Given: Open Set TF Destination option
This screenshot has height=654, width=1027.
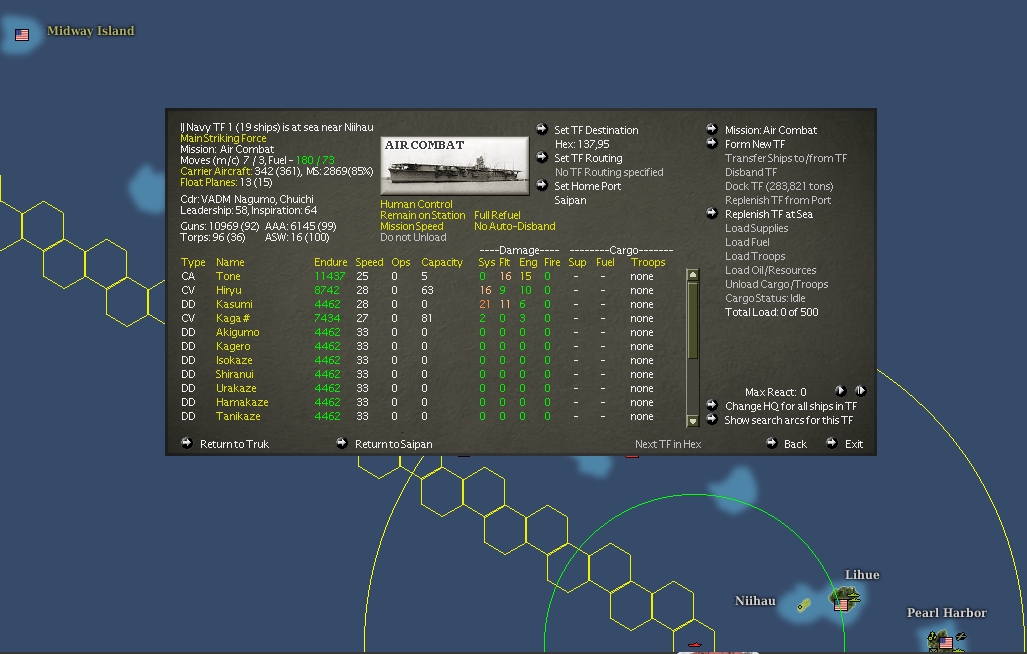Looking at the screenshot, I should tap(596, 130).
